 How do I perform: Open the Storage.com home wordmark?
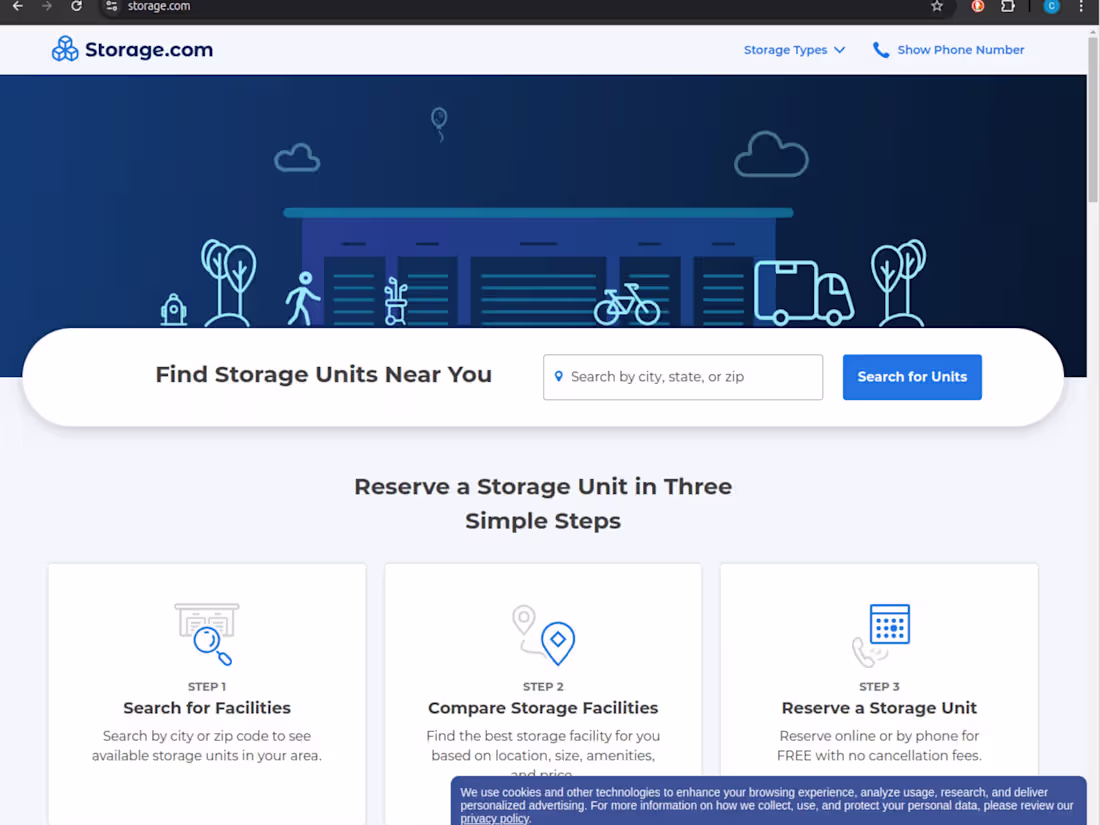pyautogui.click(x=149, y=50)
